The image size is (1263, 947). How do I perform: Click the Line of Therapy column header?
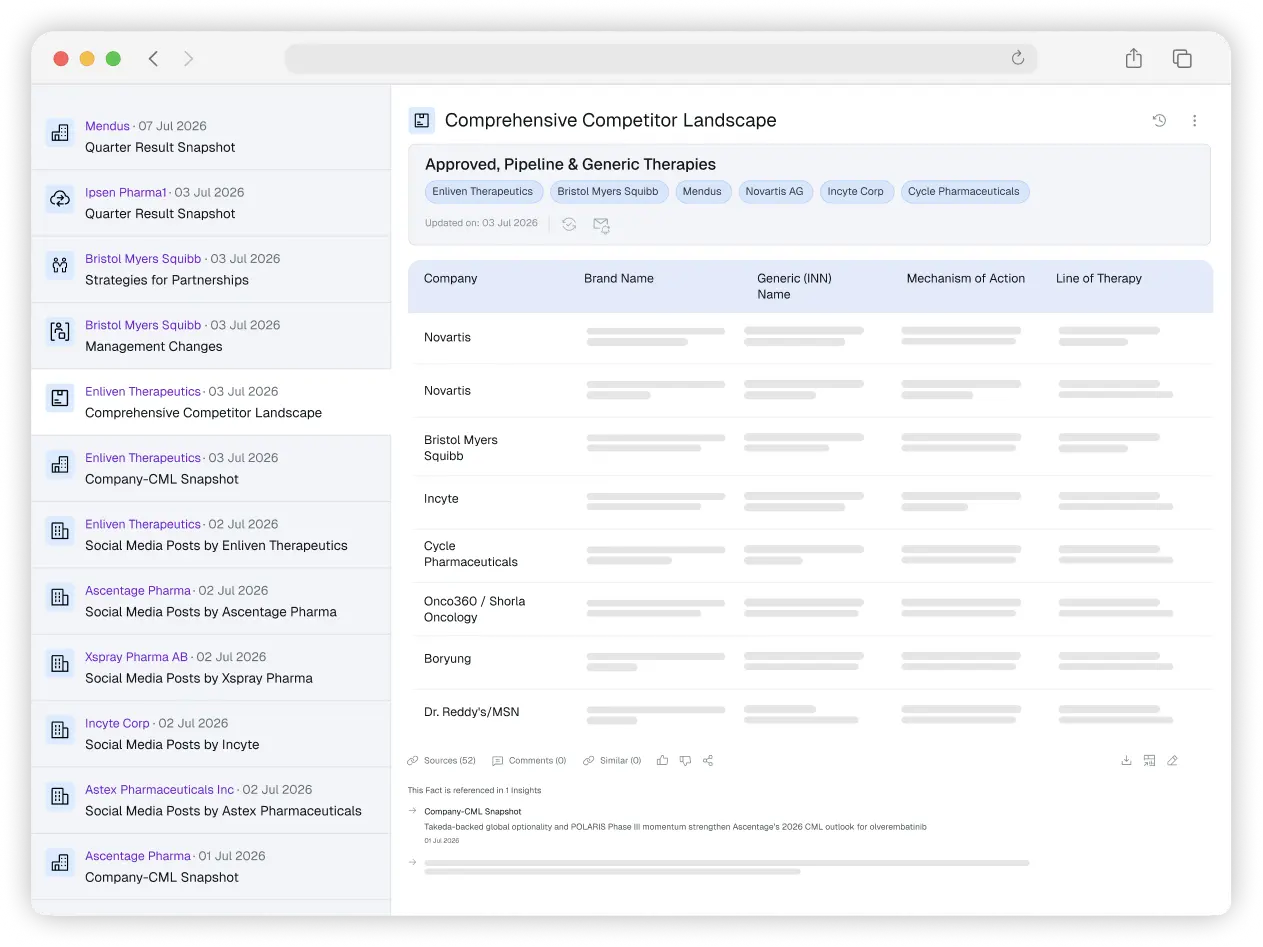click(x=1099, y=279)
